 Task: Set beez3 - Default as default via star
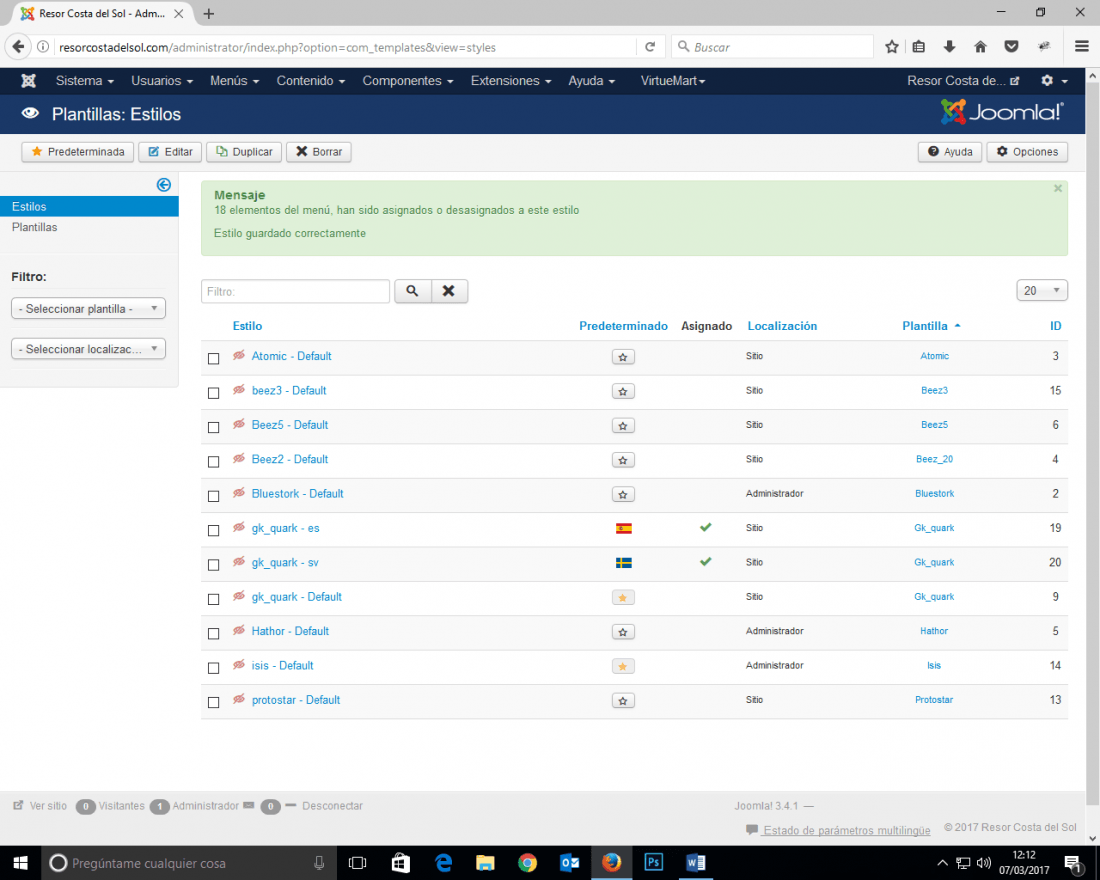point(623,391)
